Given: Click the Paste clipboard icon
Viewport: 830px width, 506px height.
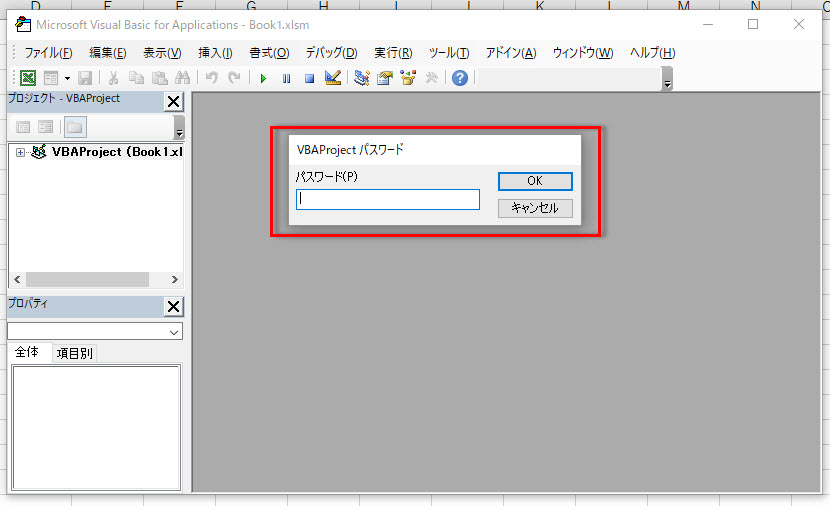Looking at the screenshot, I should pos(159,78).
